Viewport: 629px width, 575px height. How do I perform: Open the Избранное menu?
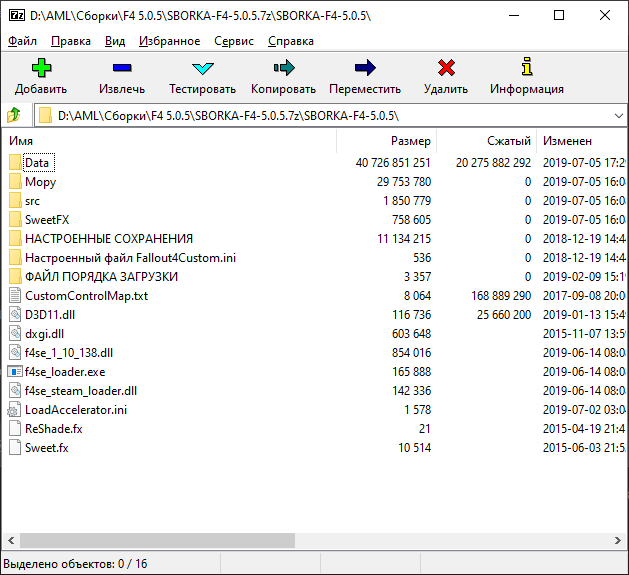tap(171, 41)
